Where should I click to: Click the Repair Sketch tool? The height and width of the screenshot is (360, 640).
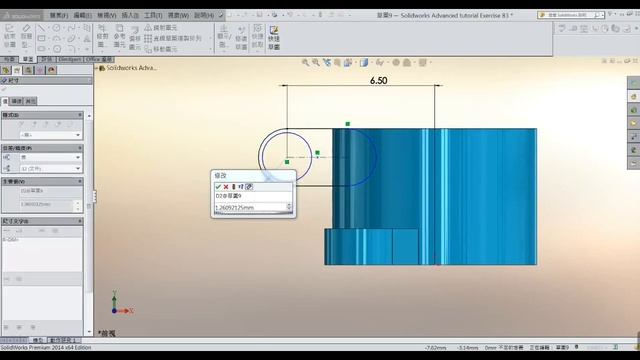point(241,37)
